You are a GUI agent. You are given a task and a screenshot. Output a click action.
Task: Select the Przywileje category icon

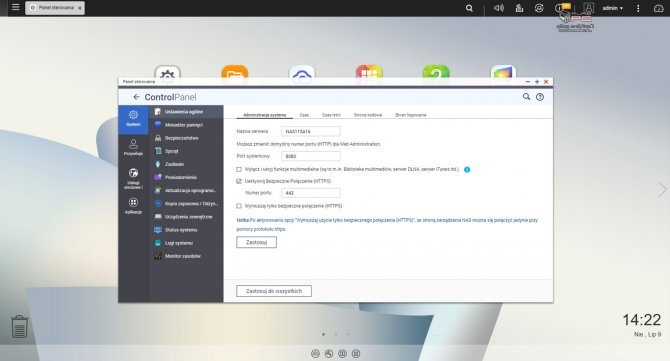point(133,147)
